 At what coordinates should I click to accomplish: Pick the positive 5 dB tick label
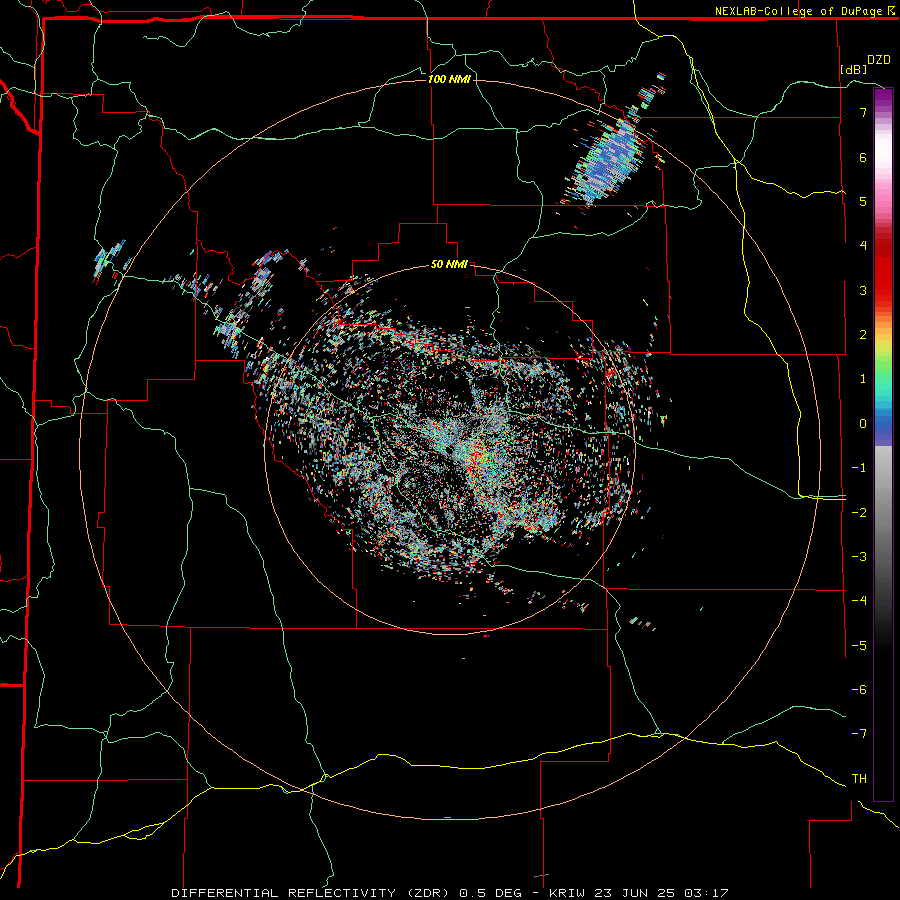coord(863,201)
